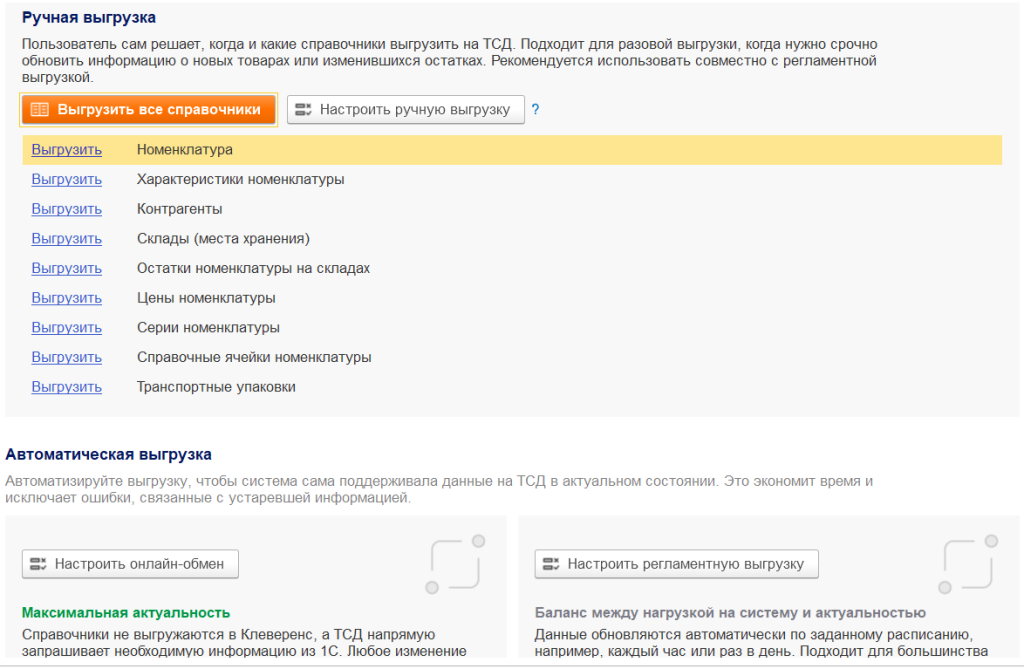Export Контрагенты via its 'Выгрузить' link

[66, 209]
